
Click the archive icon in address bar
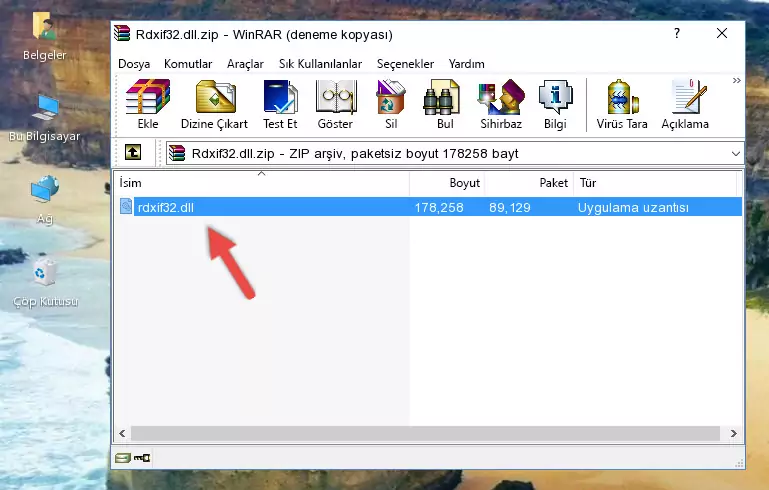pyautogui.click(x=177, y=154)
